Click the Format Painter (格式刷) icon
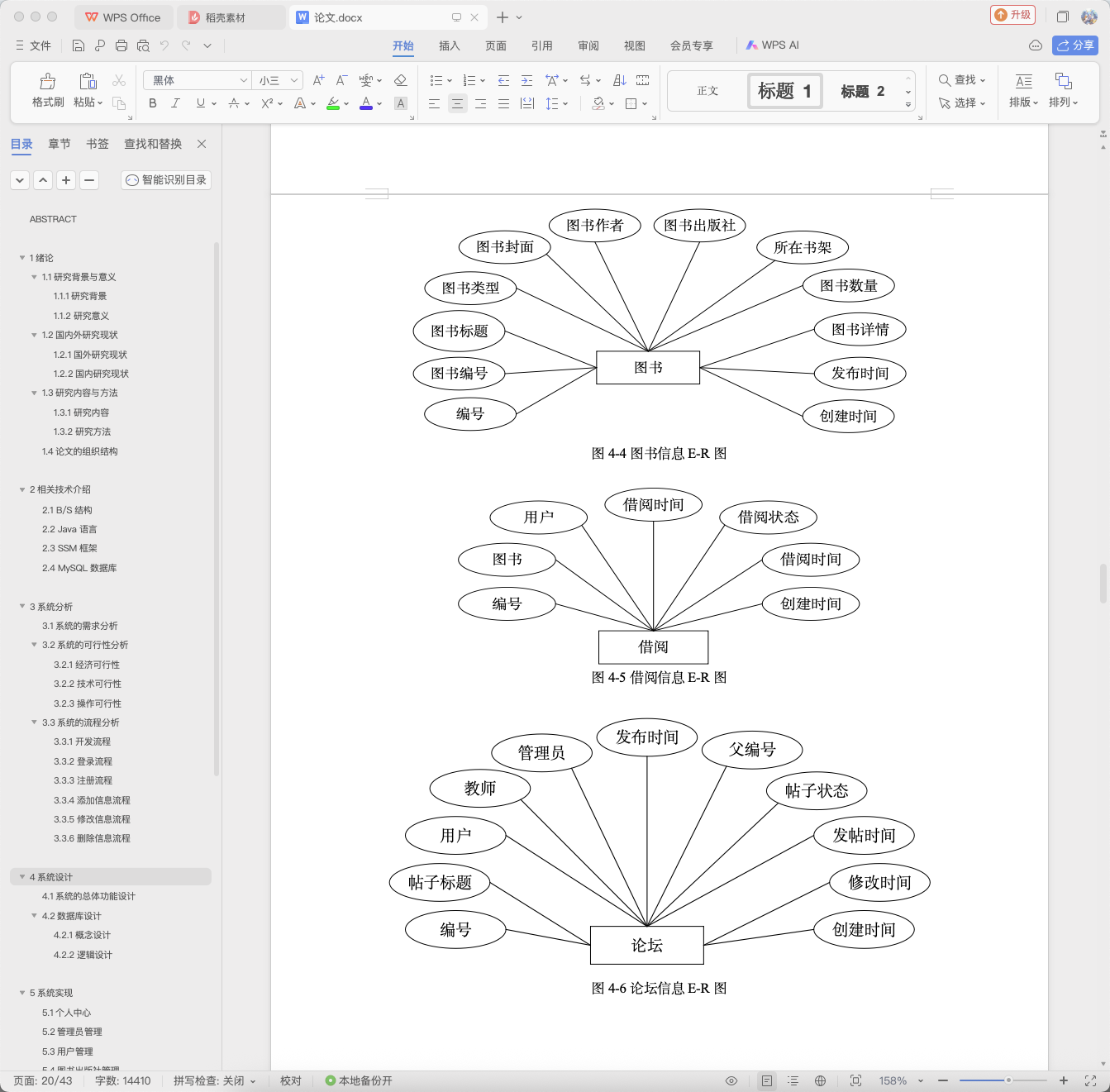 (x=48, y=81)
